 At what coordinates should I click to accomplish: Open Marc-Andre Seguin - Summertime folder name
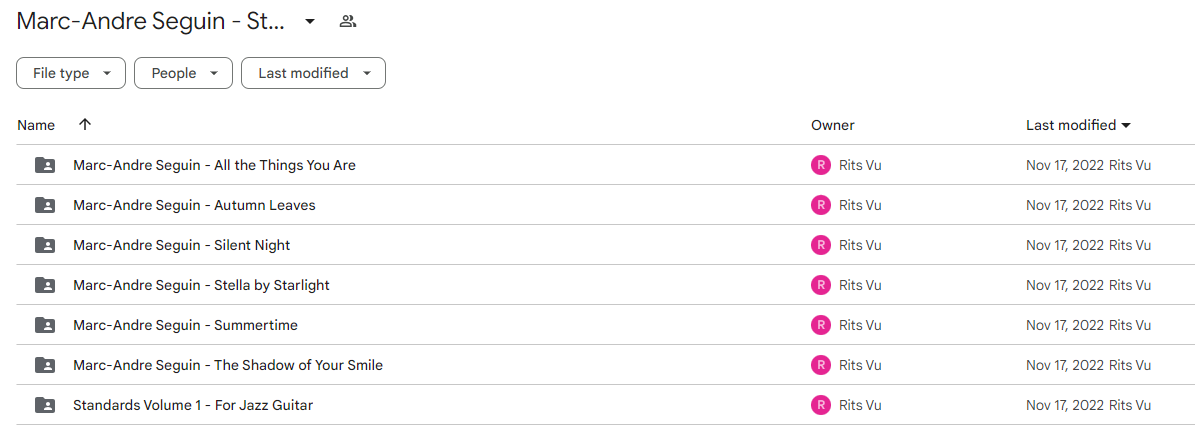pos(185,325)
